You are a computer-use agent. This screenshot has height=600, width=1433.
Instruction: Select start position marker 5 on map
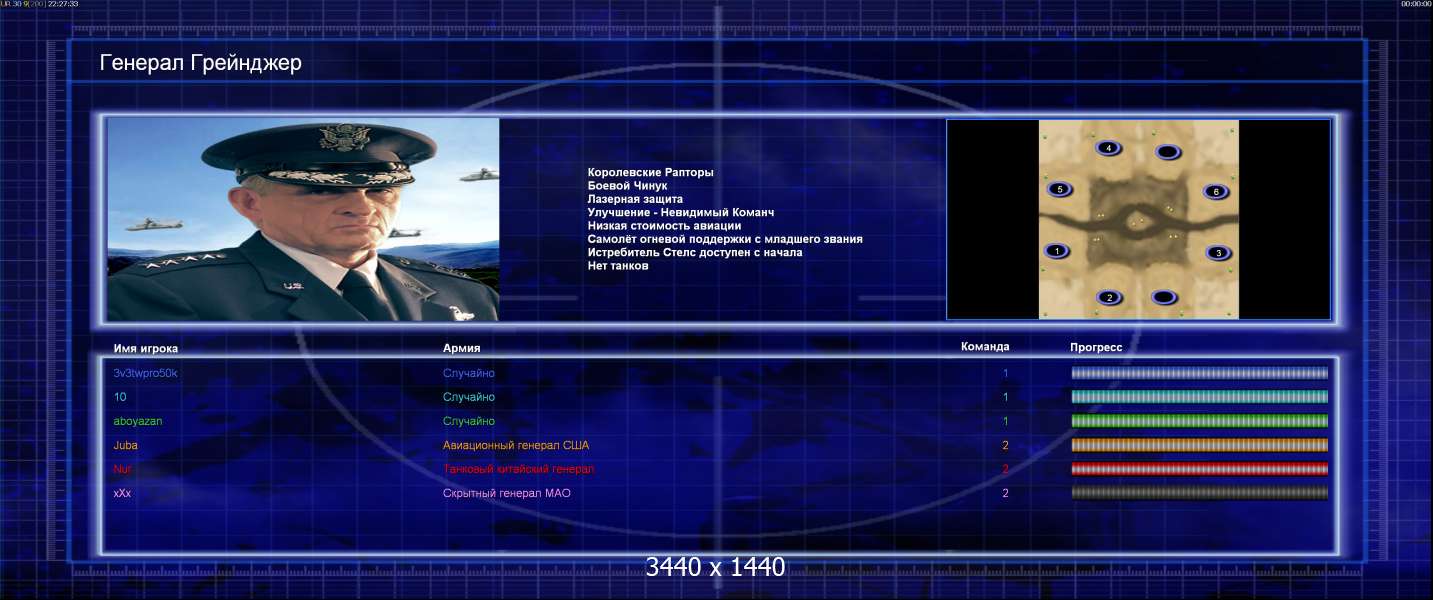pos(1059,189)
